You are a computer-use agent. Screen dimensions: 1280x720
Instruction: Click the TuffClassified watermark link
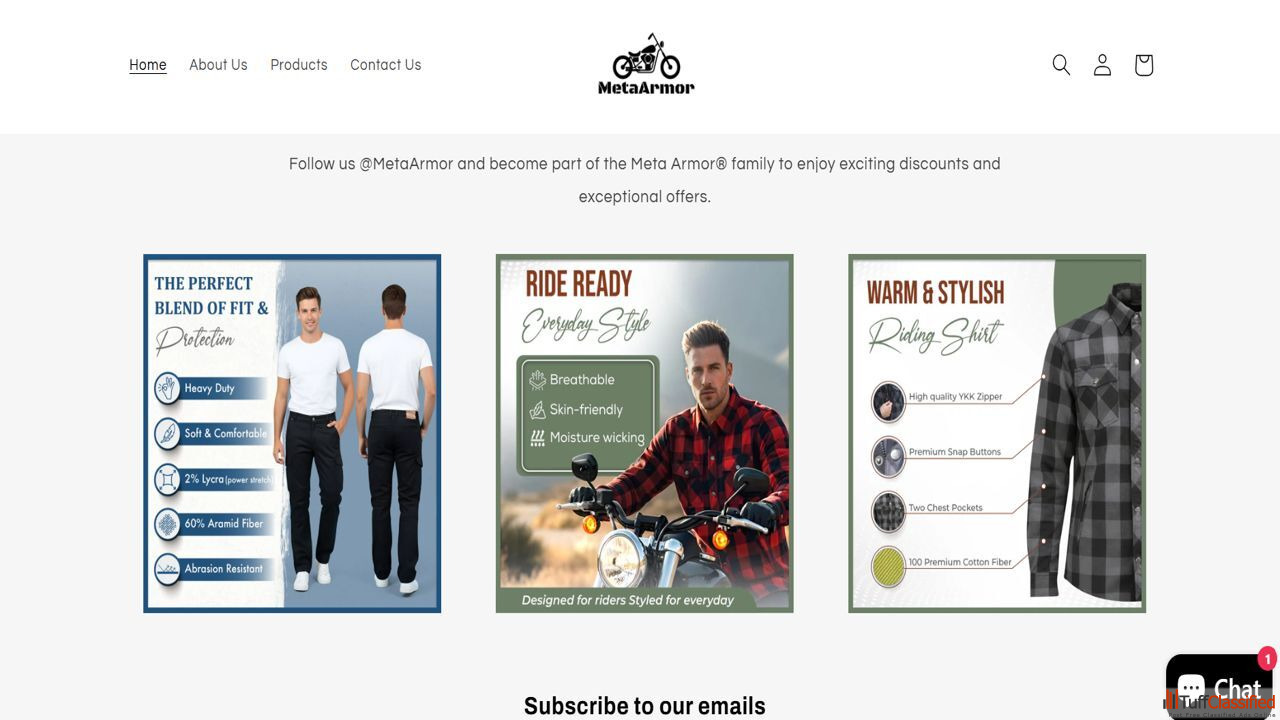coord(1221,703)
